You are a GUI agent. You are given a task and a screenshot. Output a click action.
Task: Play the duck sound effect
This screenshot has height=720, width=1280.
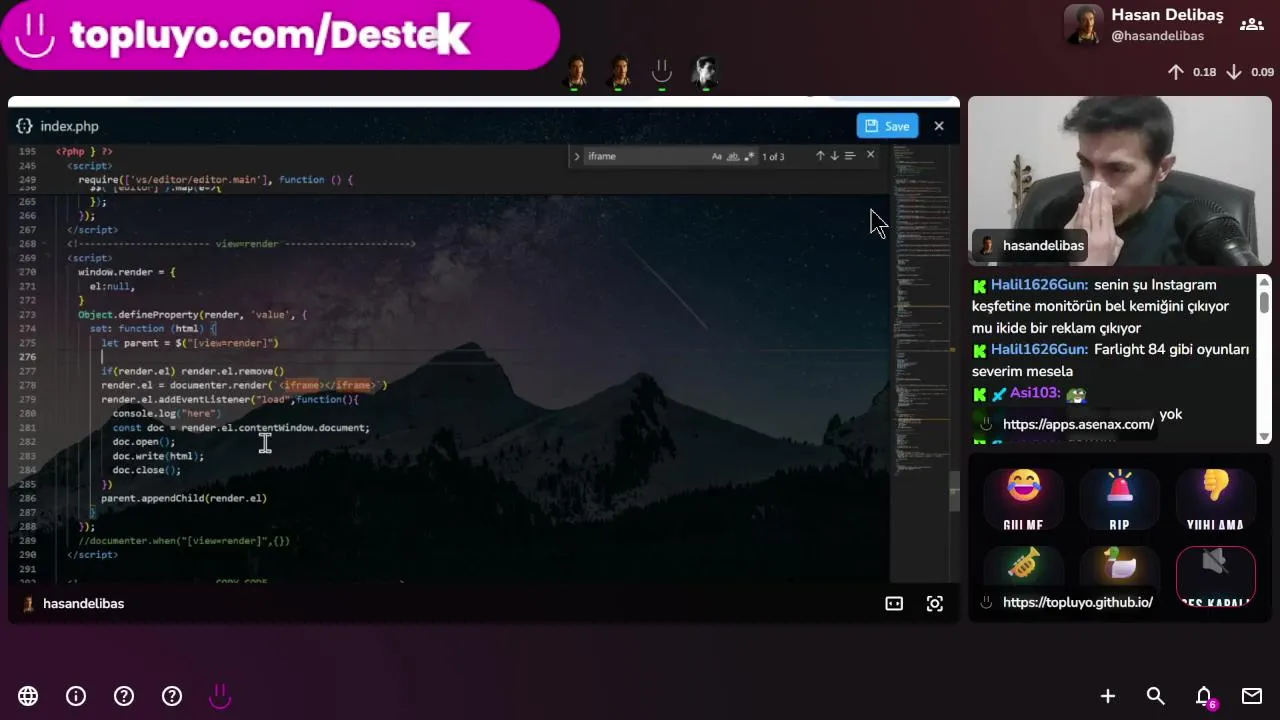coord(1120,565)
